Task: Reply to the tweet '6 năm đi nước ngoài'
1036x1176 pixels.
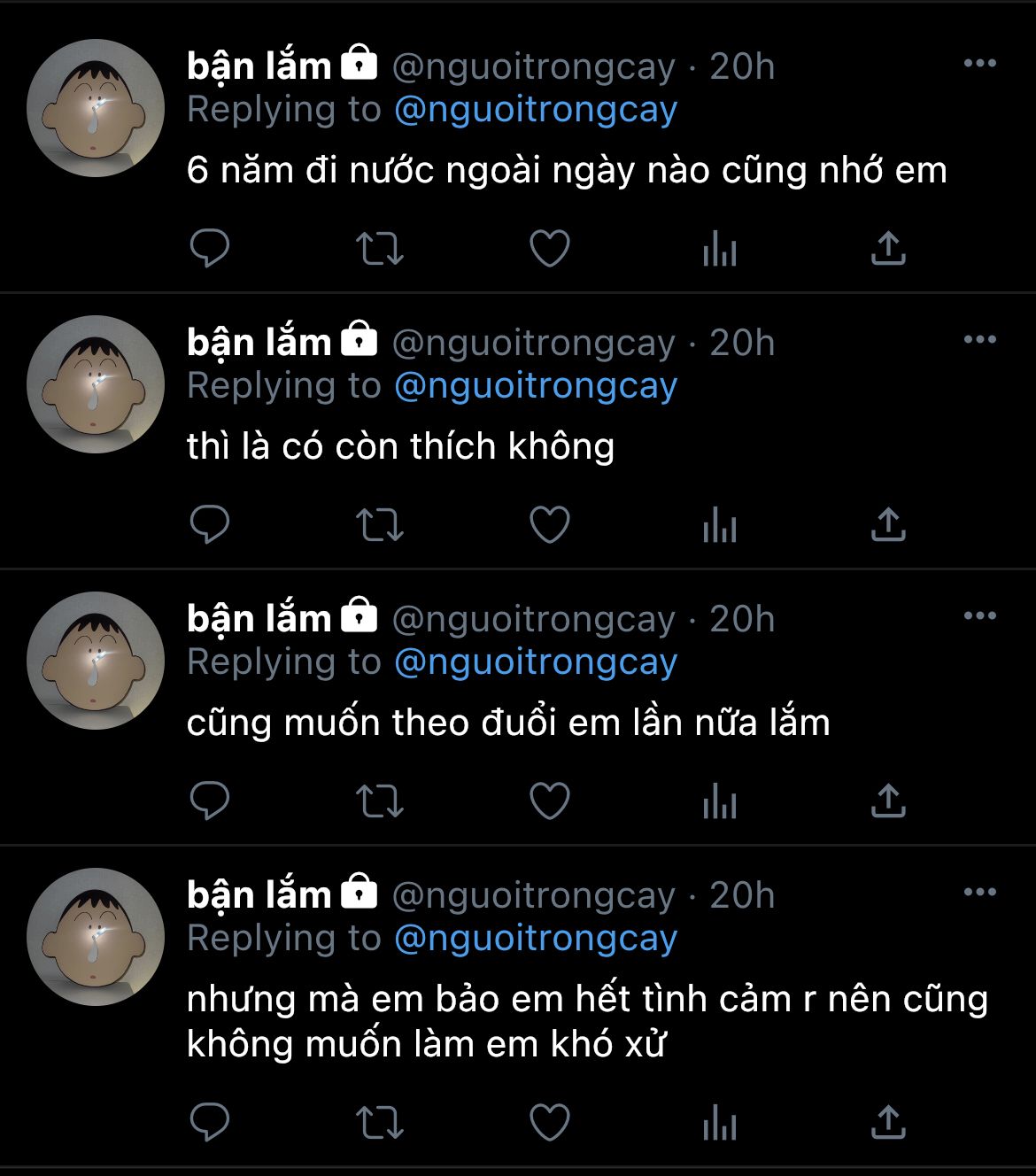Action: [x=210, y=248]
